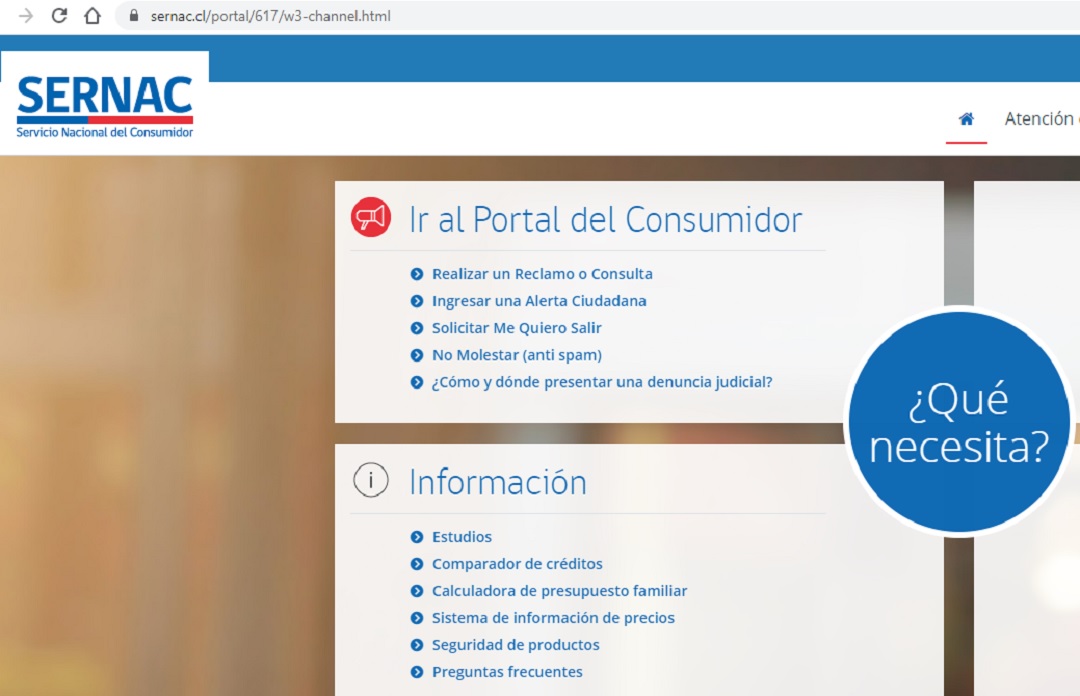Screen dimensions: 1080x696
Task: Click the ¿Qué necesita? blue circle
Action: pyautogui.click(x=959, y=422)
